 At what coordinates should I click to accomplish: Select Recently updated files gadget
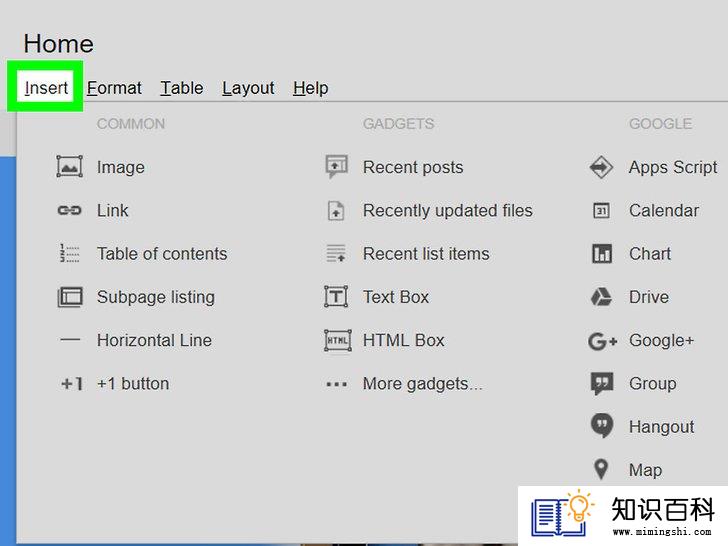tap(448, 210)
